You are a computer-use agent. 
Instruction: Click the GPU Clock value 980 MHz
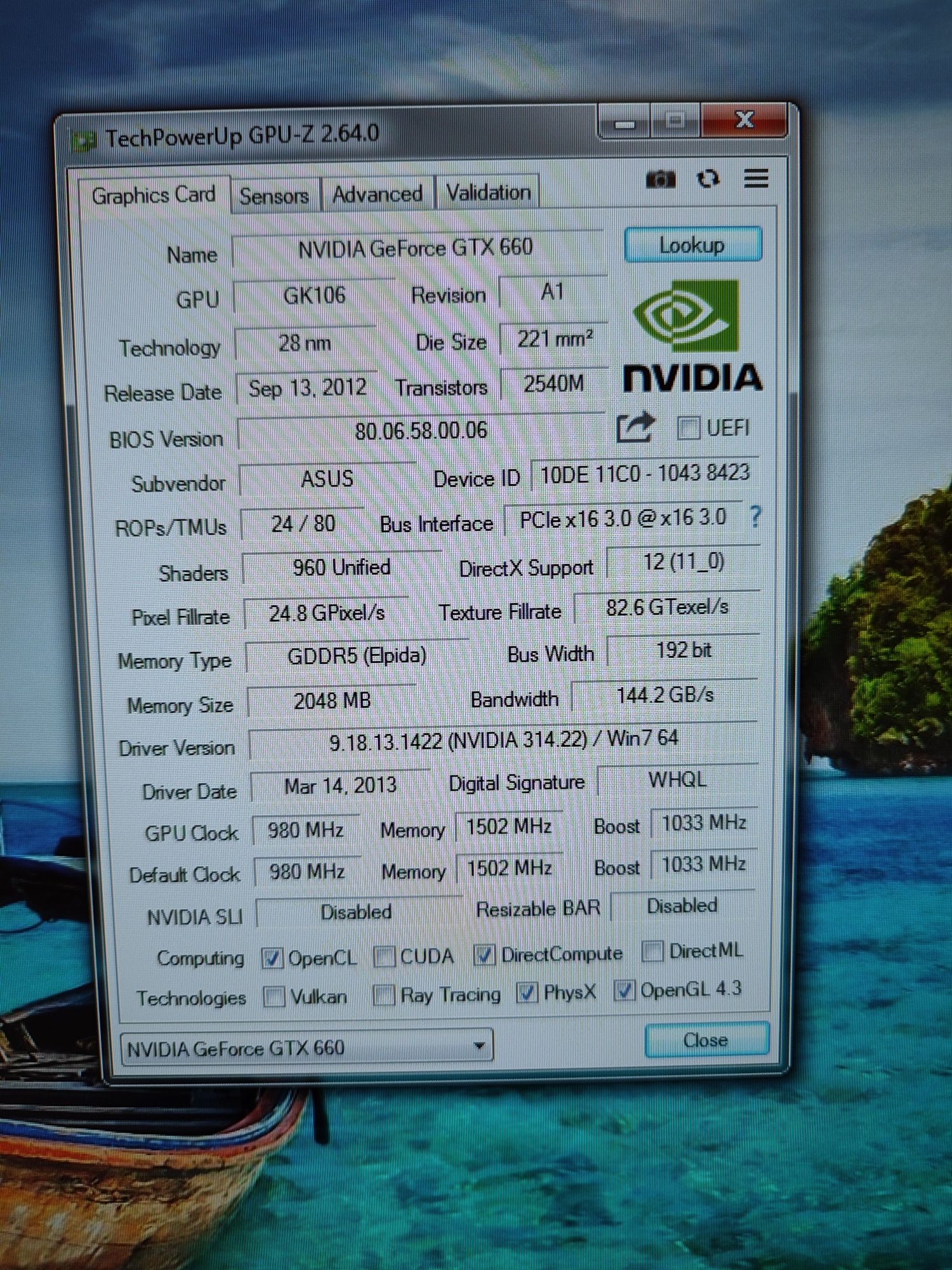[x=306, y=830]
